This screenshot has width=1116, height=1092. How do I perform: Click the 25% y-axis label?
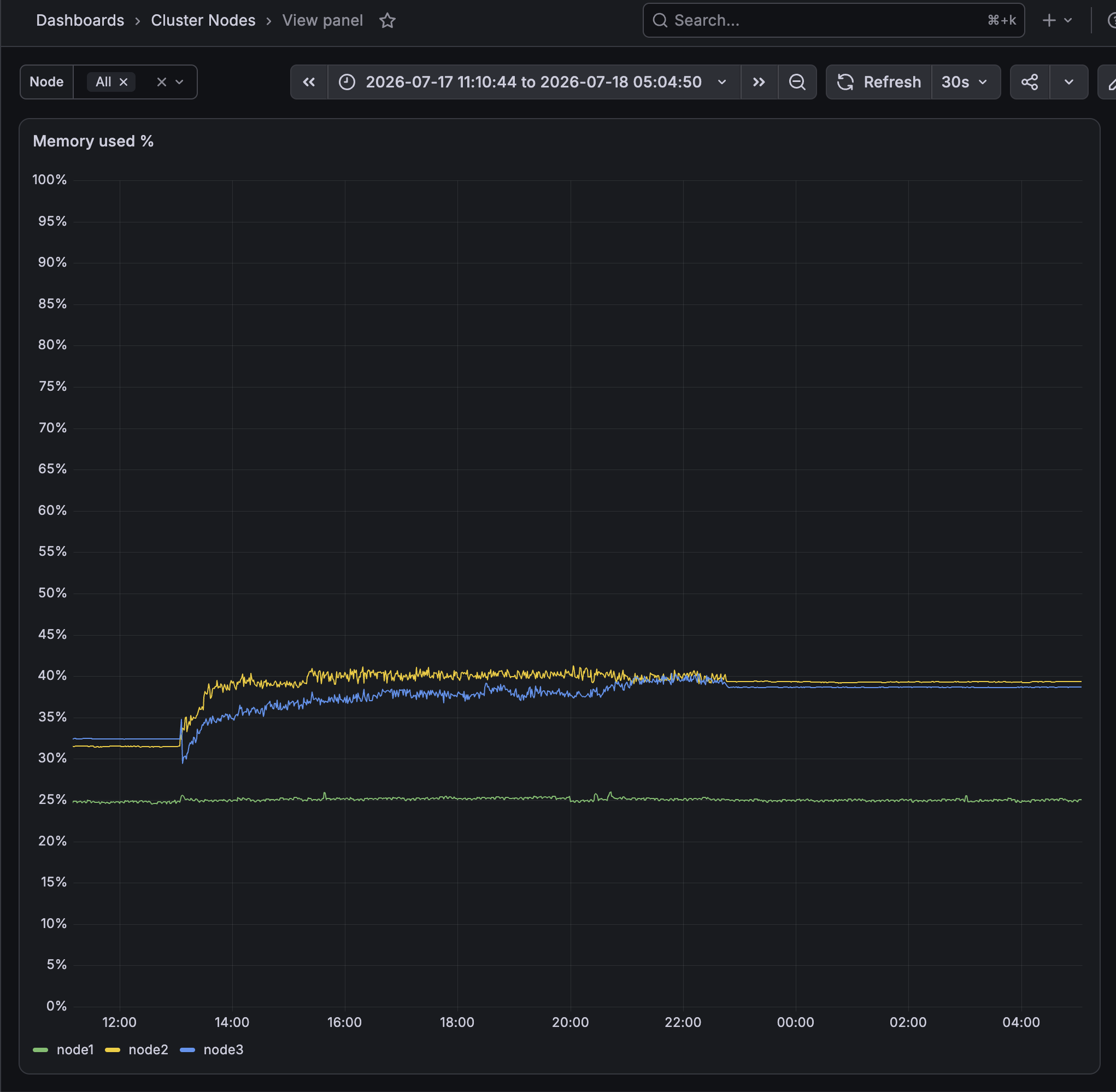coord(52,799)
